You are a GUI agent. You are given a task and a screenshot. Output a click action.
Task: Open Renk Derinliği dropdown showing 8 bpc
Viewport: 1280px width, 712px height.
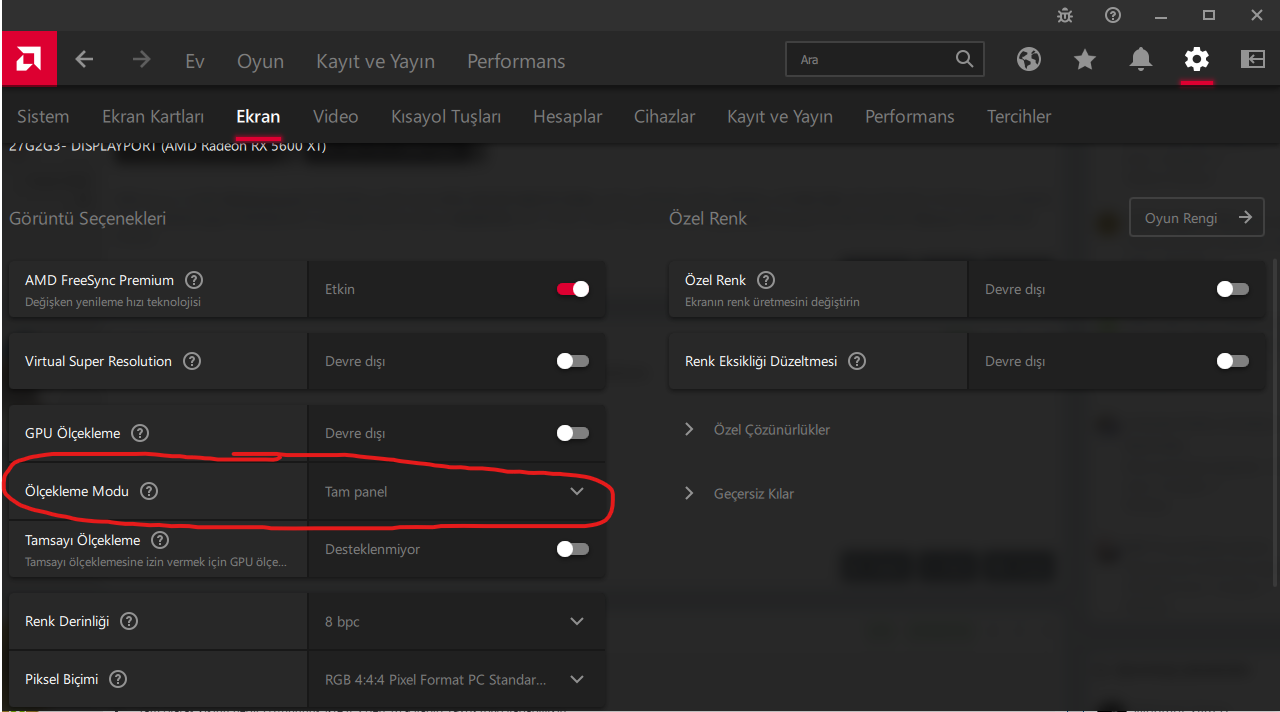tap(456, 621)
